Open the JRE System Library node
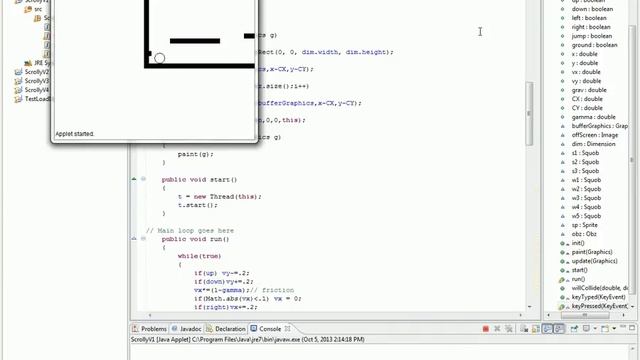Viewport: 640px width, 360px height. click(38, 63)
